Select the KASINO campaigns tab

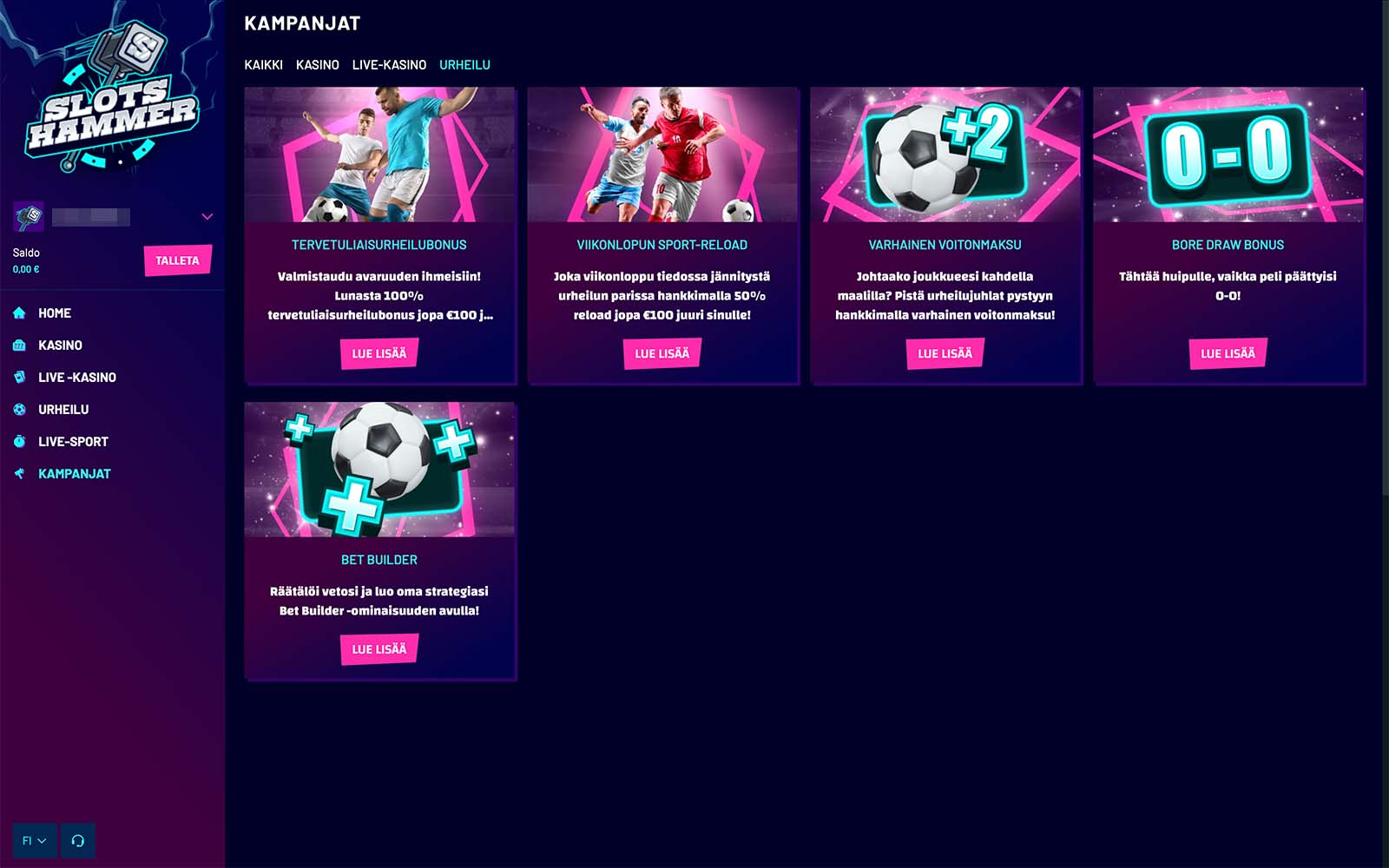318,65
